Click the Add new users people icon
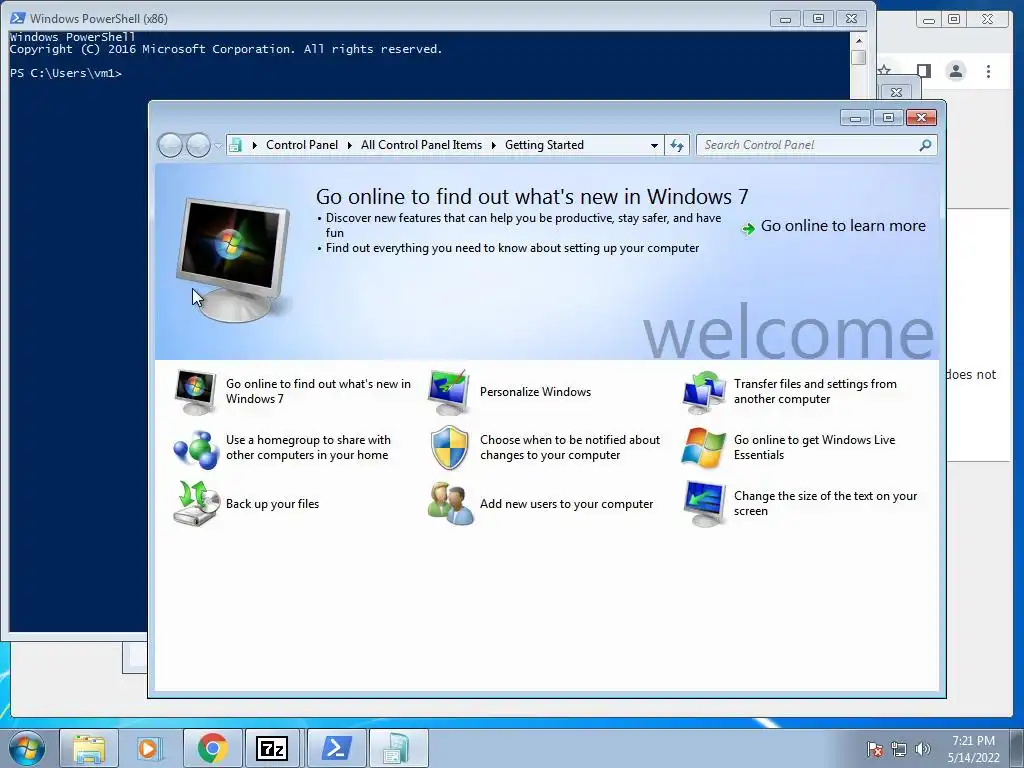This screenshot has height=768, width=1024. click(x=450, y=504)
